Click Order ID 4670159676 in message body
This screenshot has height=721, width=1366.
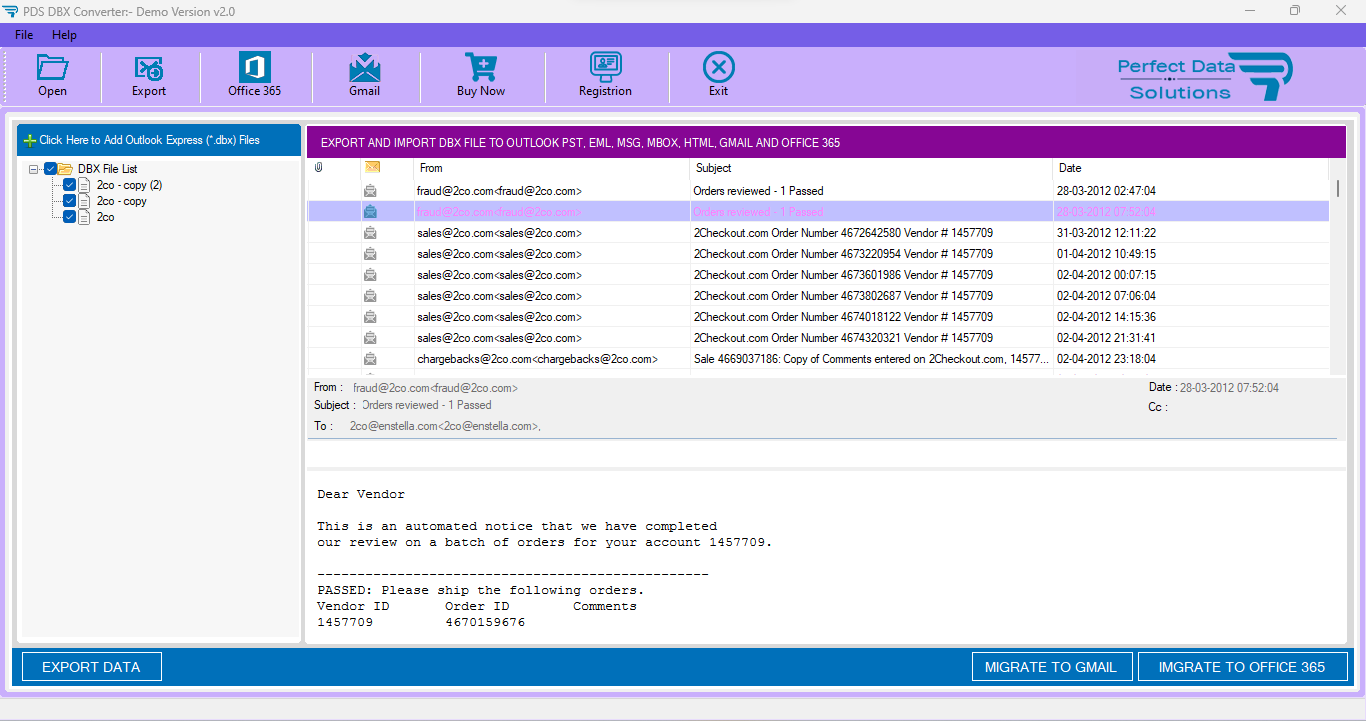485,622
